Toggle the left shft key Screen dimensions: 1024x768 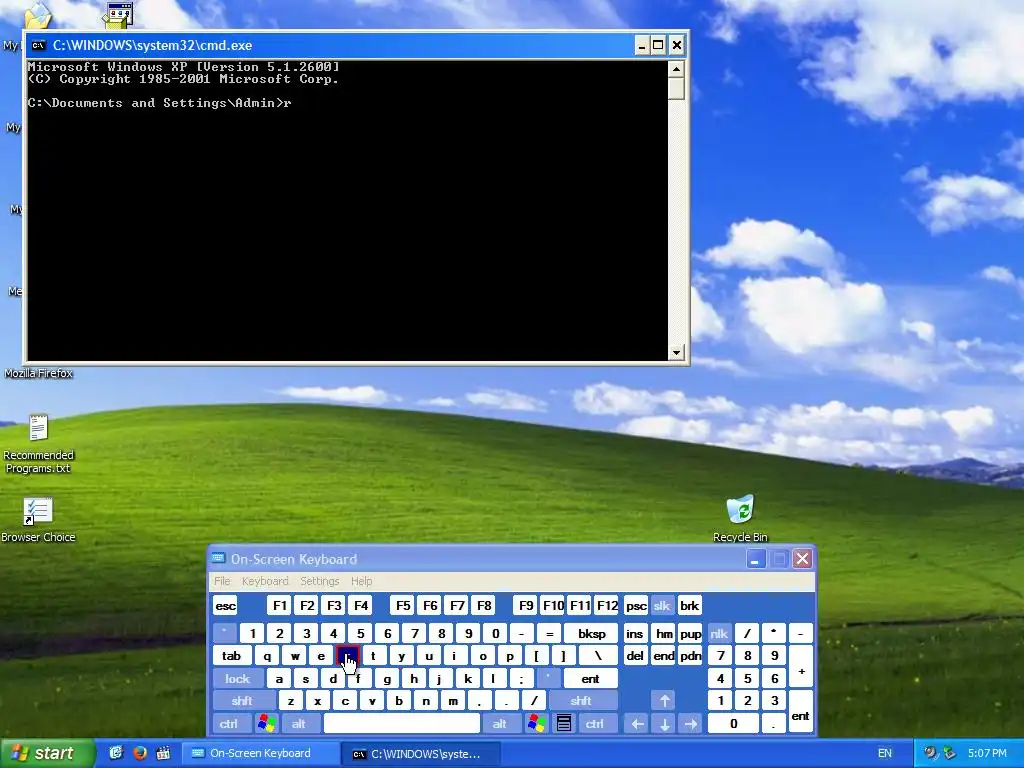coord(242,701)
